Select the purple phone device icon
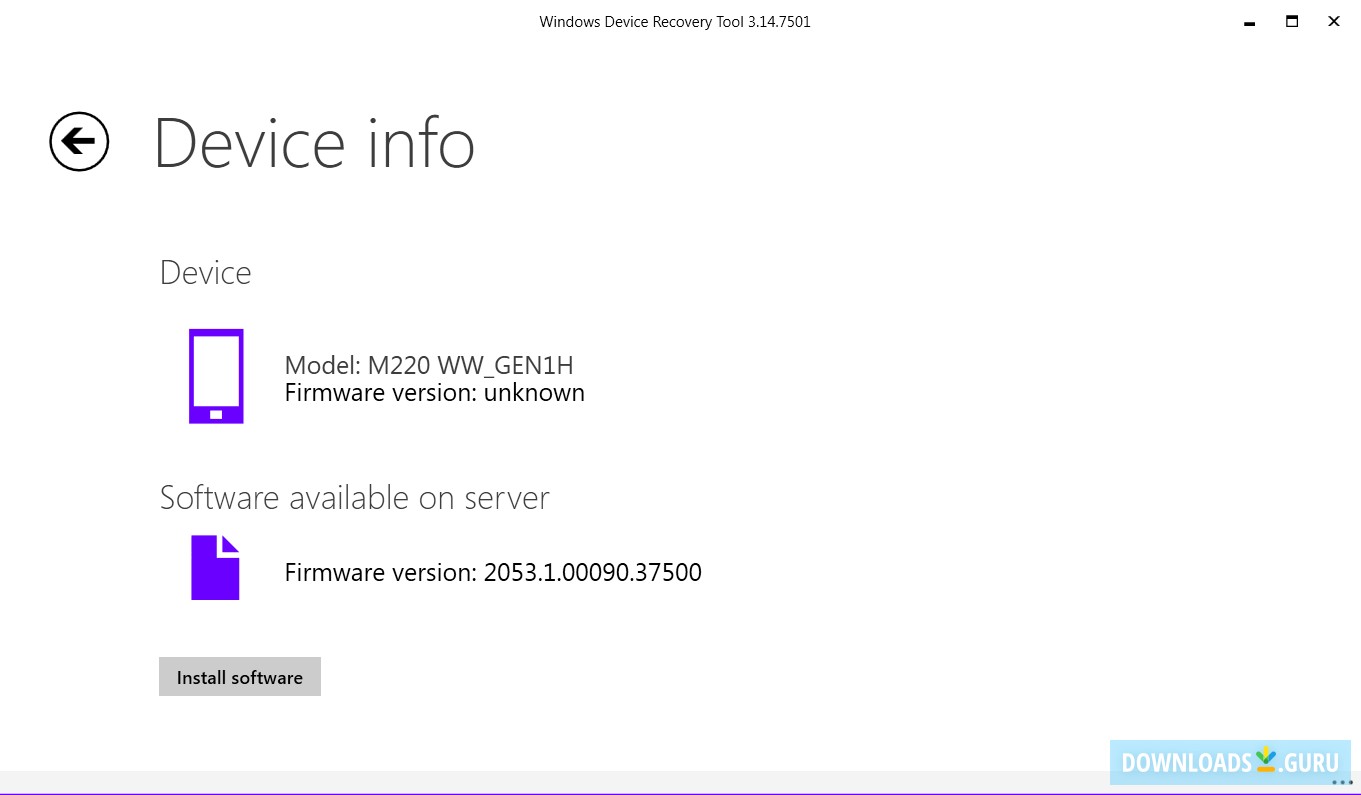The height and width of the screenshot is (795, 1361). point(216,376)
